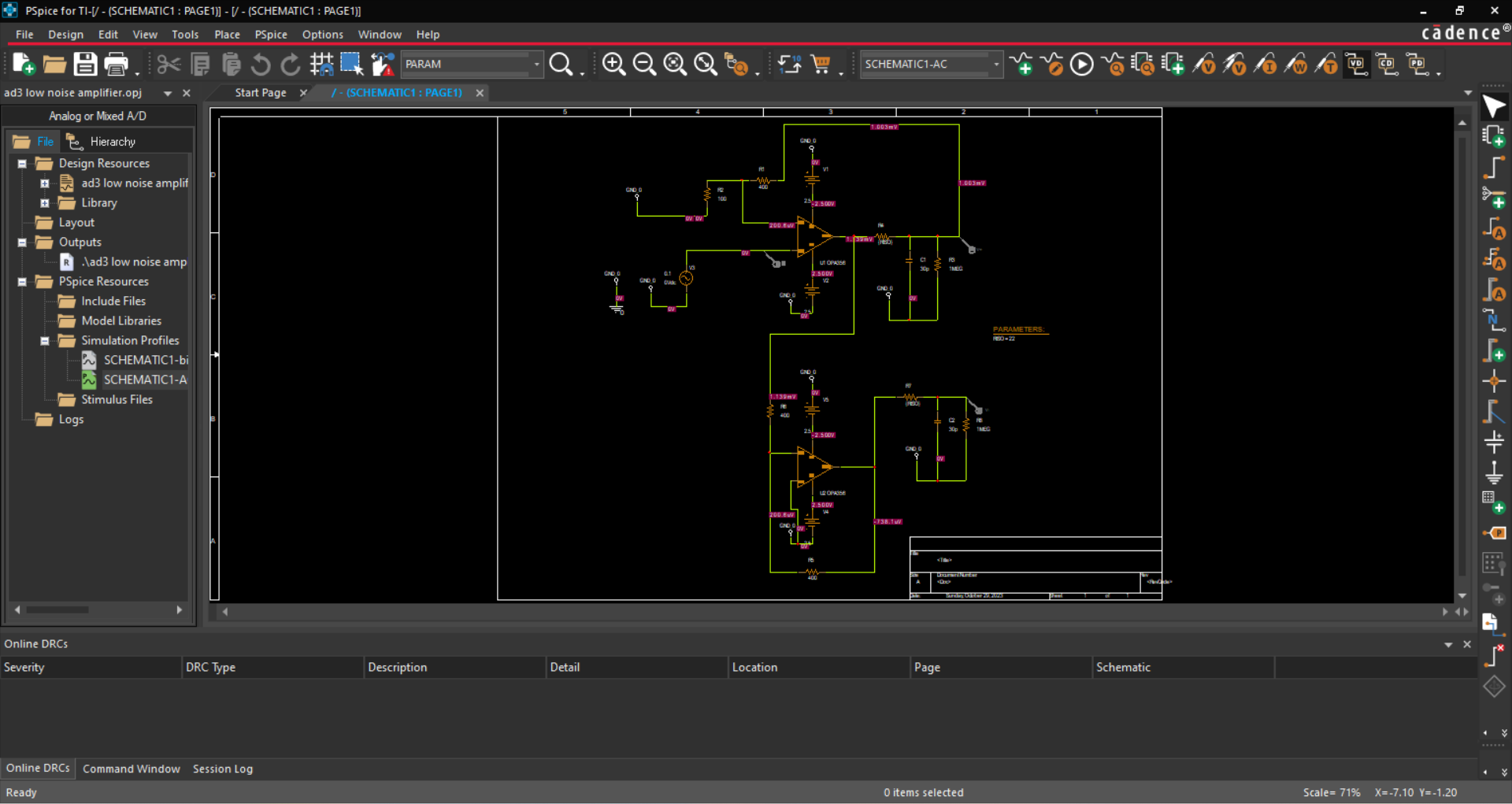Place a voltage marker probe

[x=1204, y=65]
